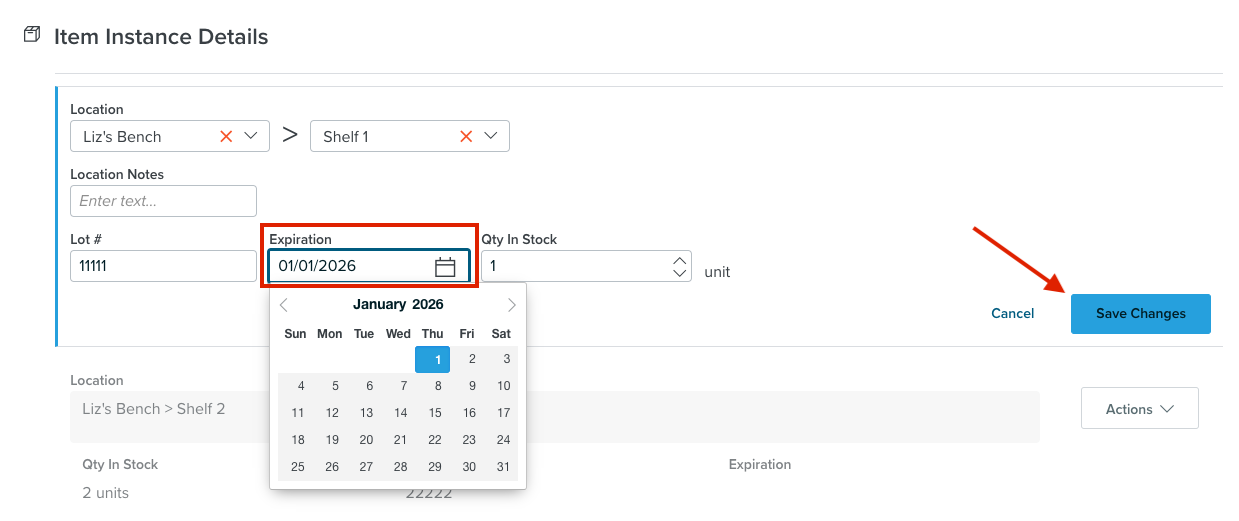
Task: Decrease Qty In Stock with down arrow
Action: click(x=680, y=272)
